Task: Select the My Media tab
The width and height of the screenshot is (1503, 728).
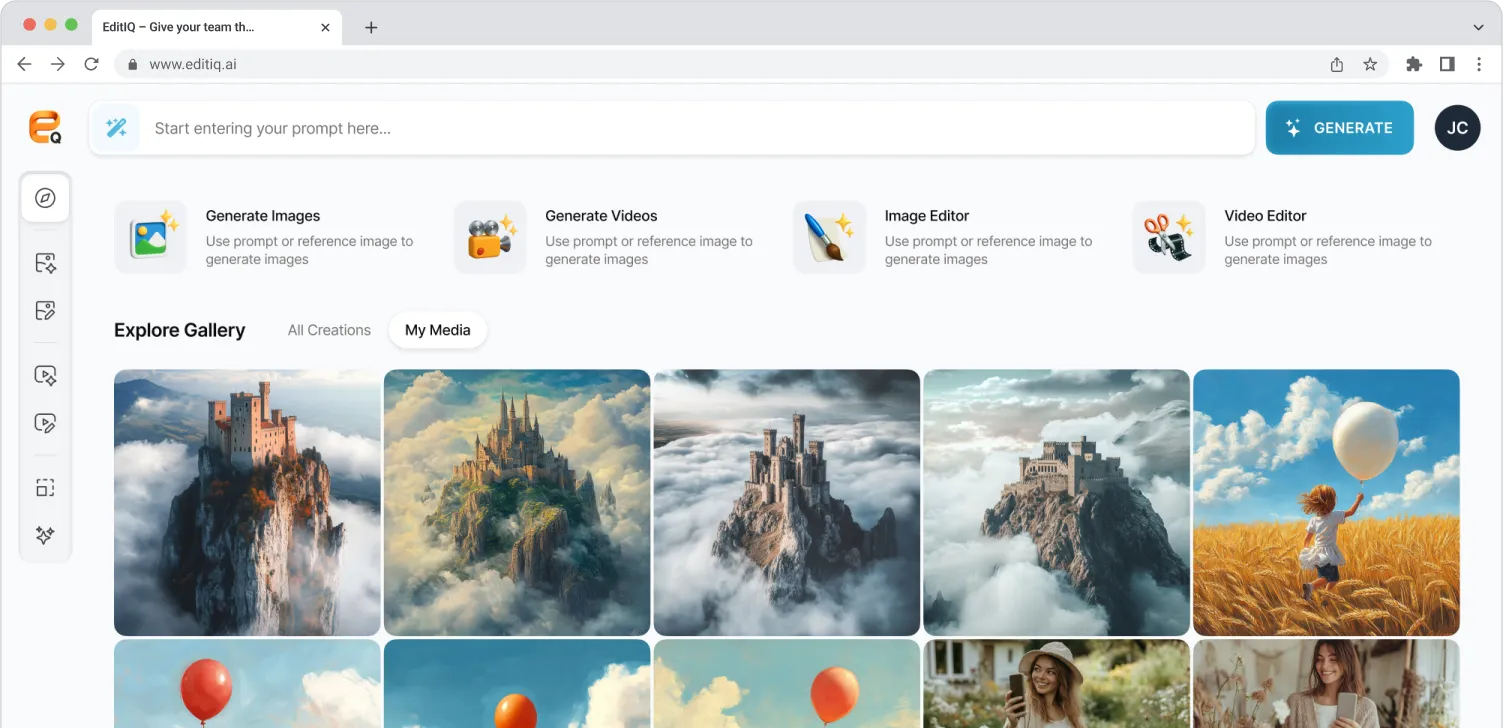Action: 437,330
